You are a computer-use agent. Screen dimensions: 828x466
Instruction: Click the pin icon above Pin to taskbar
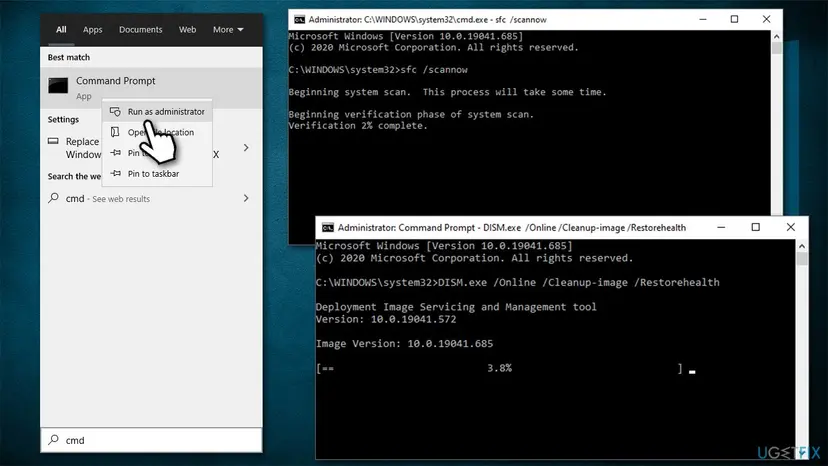point(115,153)
